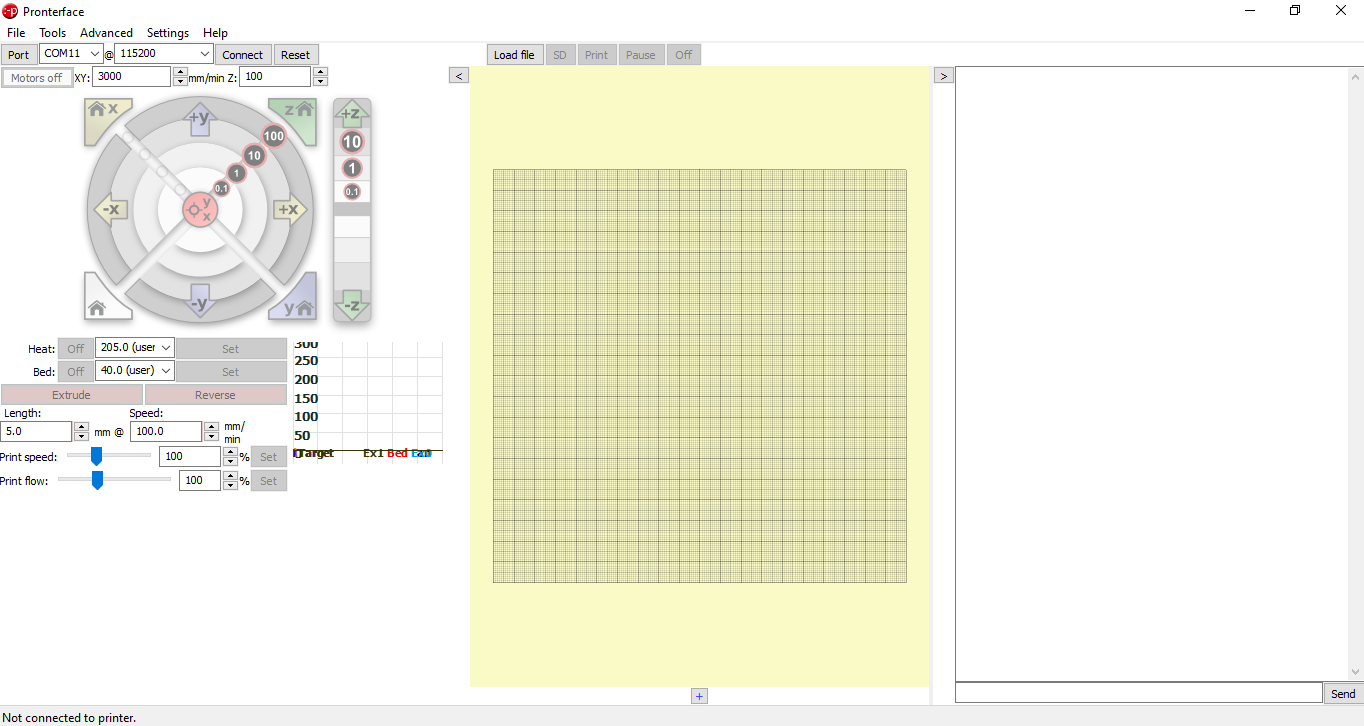Expand the Bed temperature dropdown

tap(135, 371)
